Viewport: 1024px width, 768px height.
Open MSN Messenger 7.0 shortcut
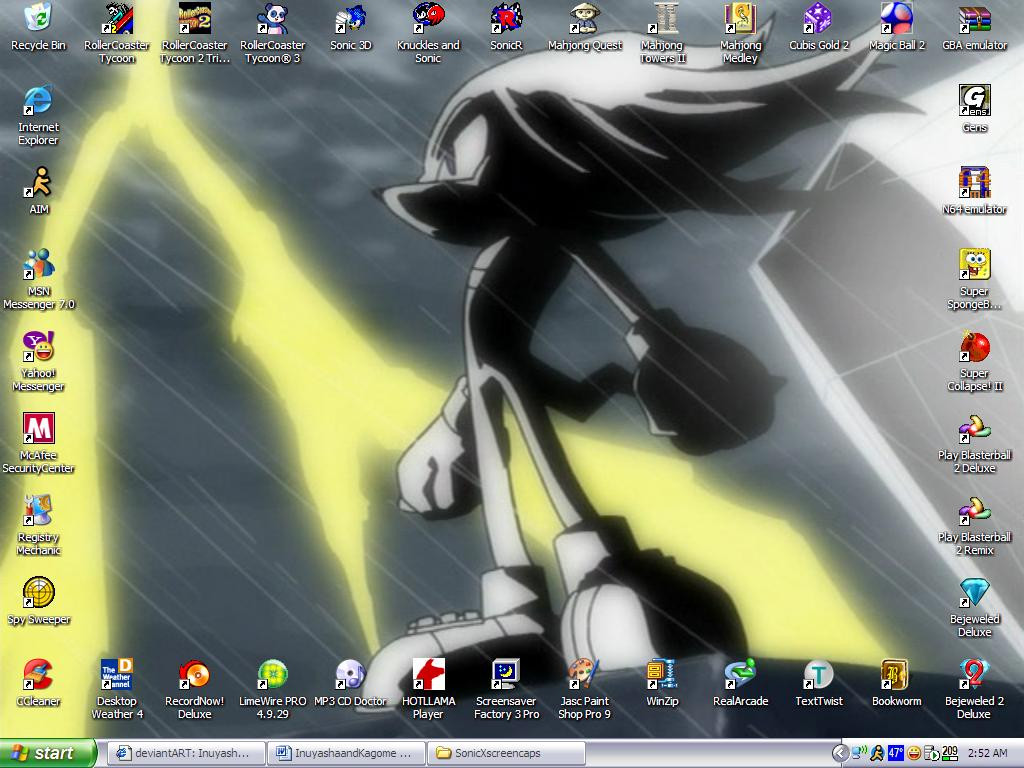pyautogui.click(x=39, y=264)
